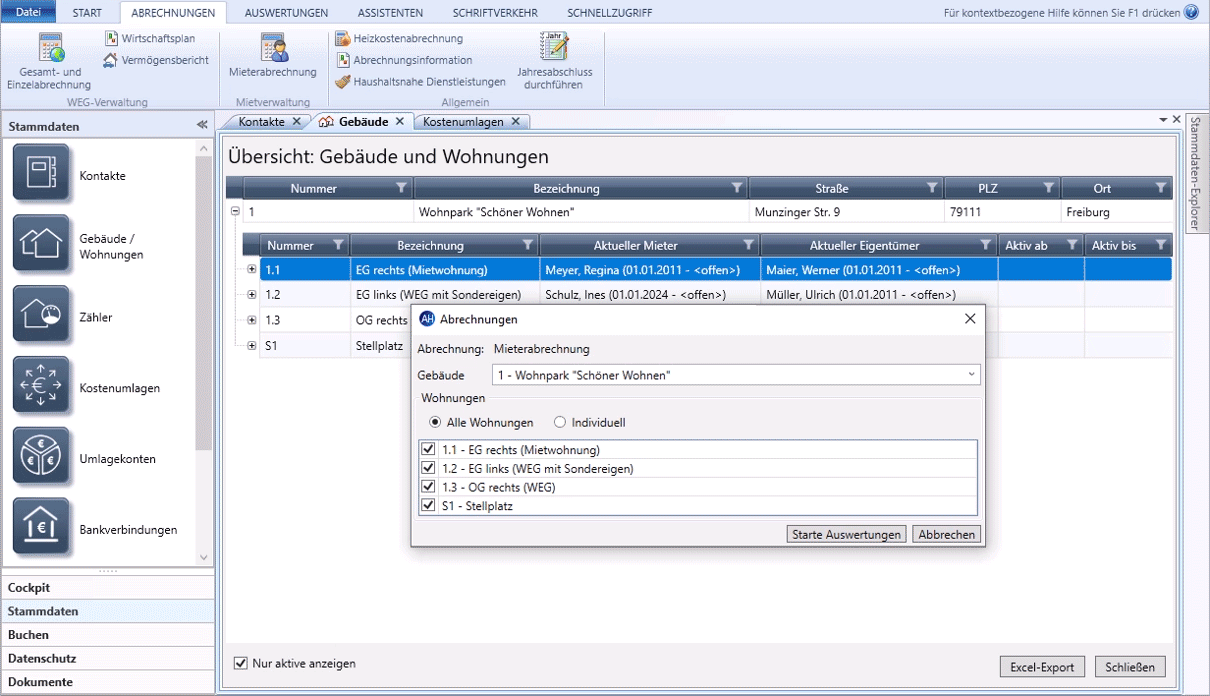Select the Schulz, Ines tenant cell
This screenshot has width=1210, height=696.
[649, 295]
